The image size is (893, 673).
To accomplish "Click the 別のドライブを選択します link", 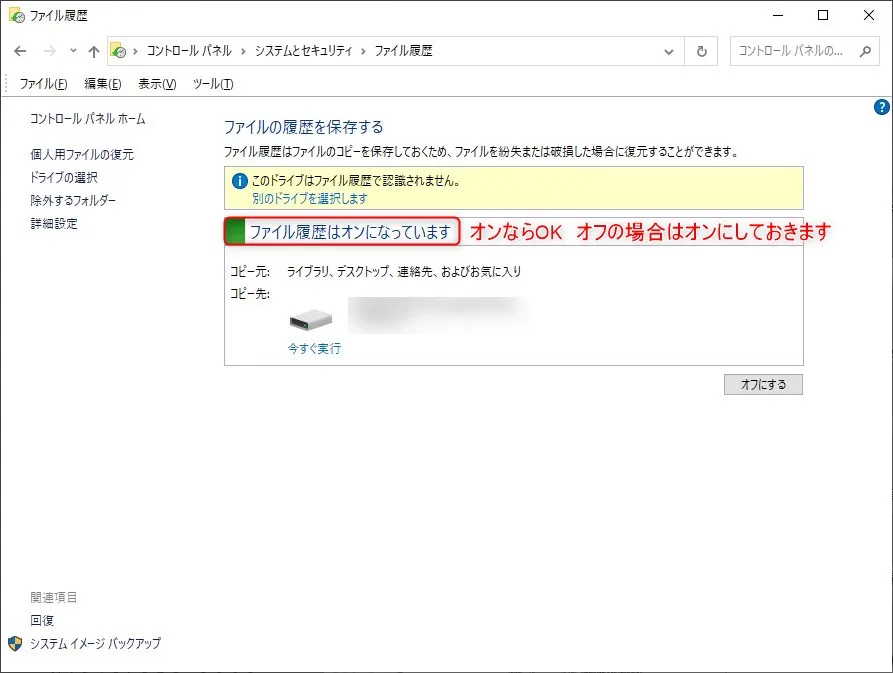I will [x=309, y=198].
